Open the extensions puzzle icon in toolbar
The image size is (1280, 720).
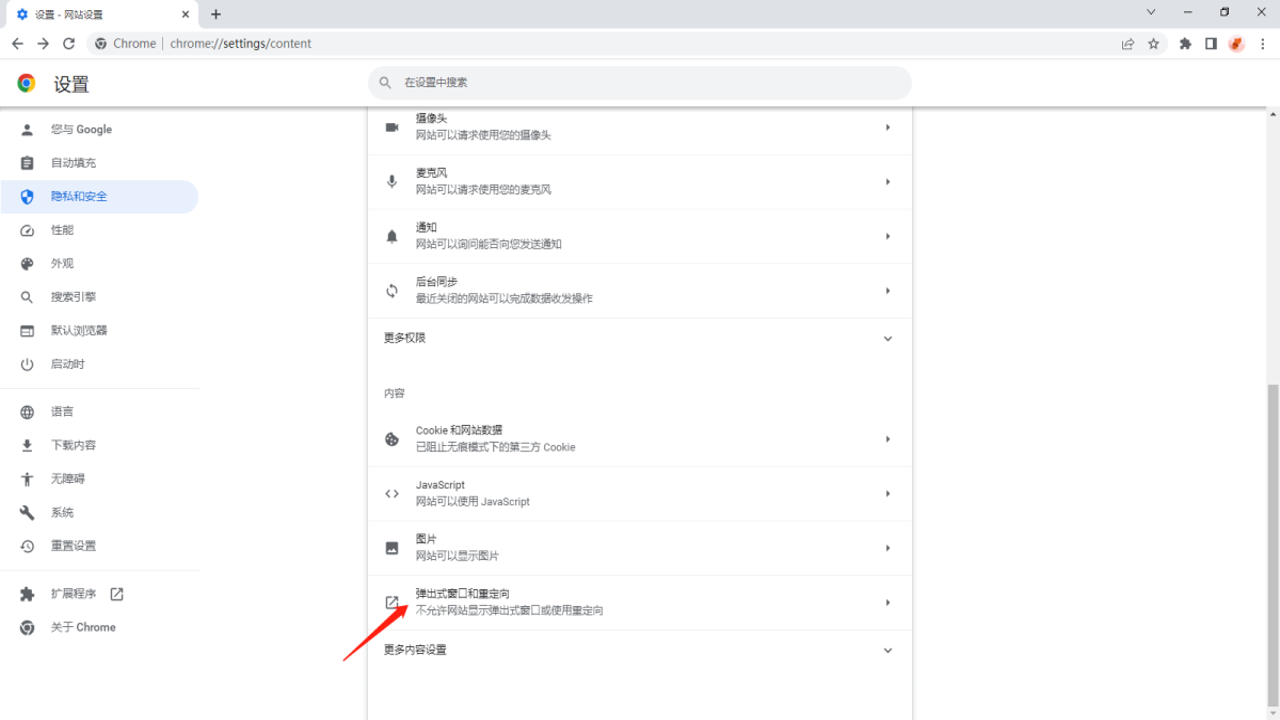pyautogui.click(x=1185, y=44)
